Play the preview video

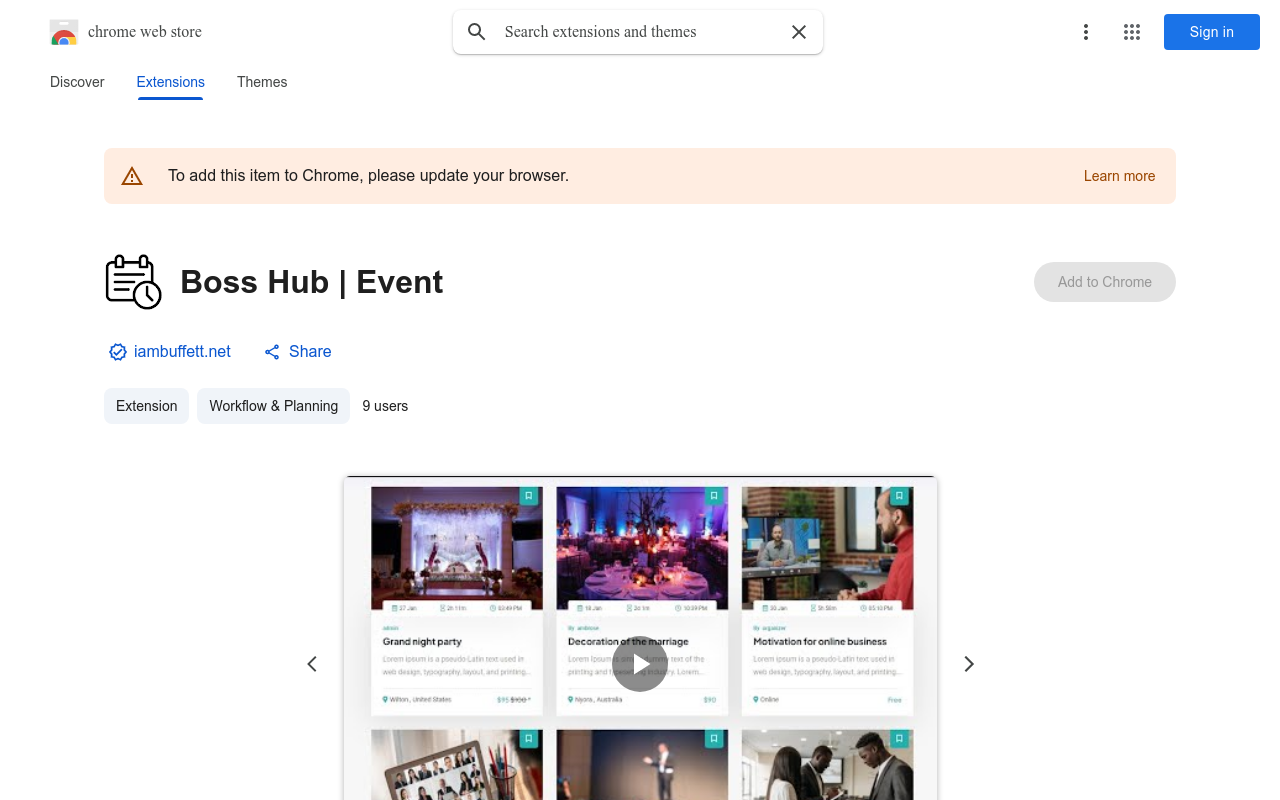tap(640, 664)
